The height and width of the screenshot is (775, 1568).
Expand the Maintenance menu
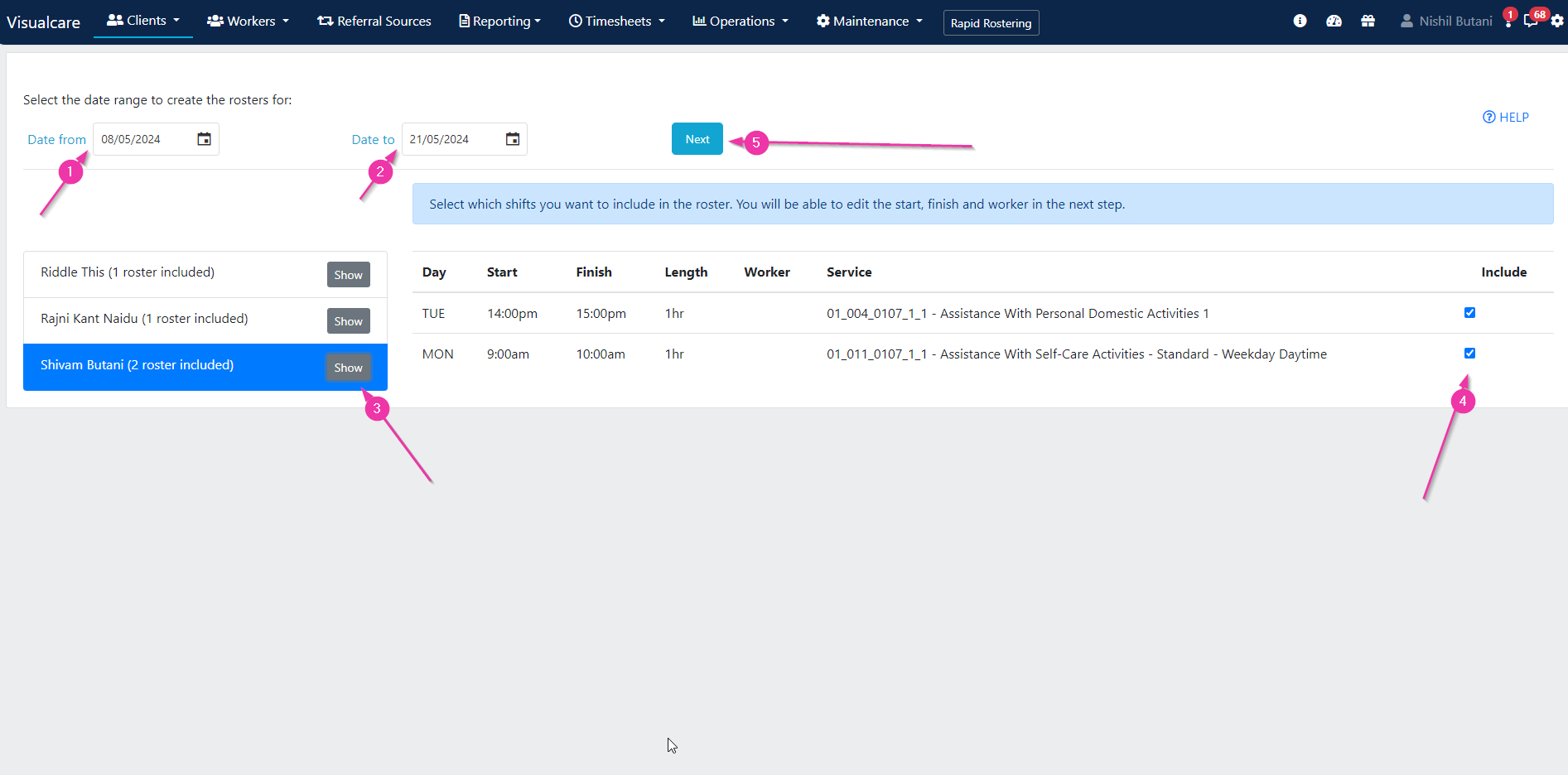click(x=870, y=22)
